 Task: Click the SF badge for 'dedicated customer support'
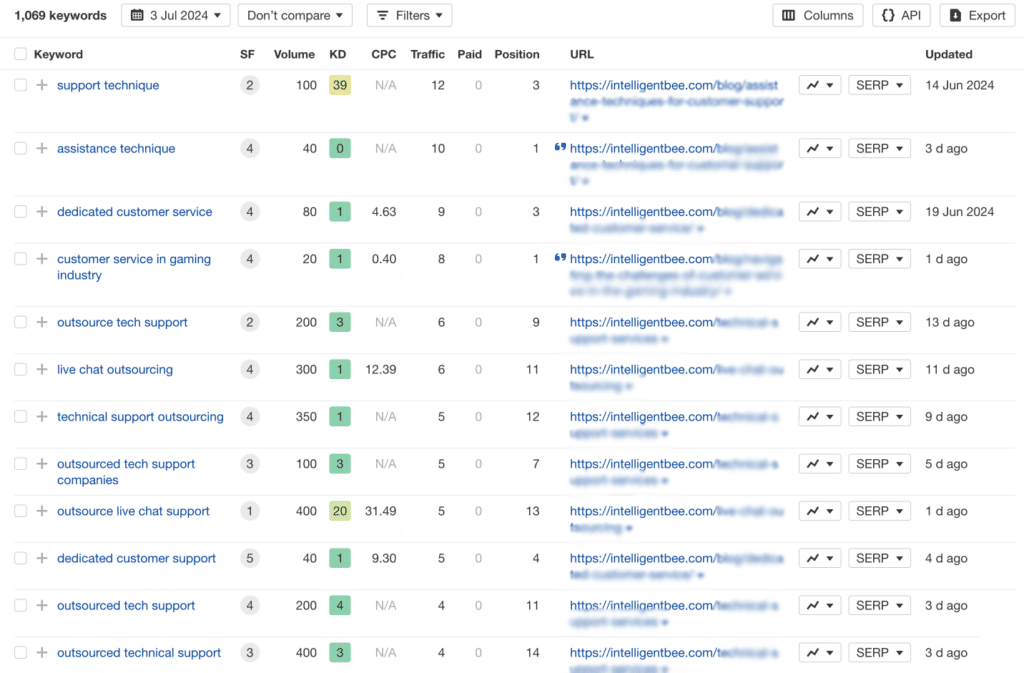[x=249, y=559]
